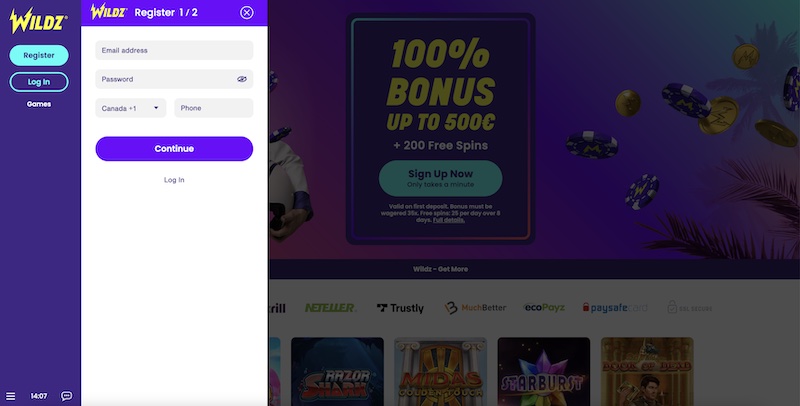Expand the Canada +1 country code dropdown
Screen dimensions: 800x406
click(x=131, y=108)
